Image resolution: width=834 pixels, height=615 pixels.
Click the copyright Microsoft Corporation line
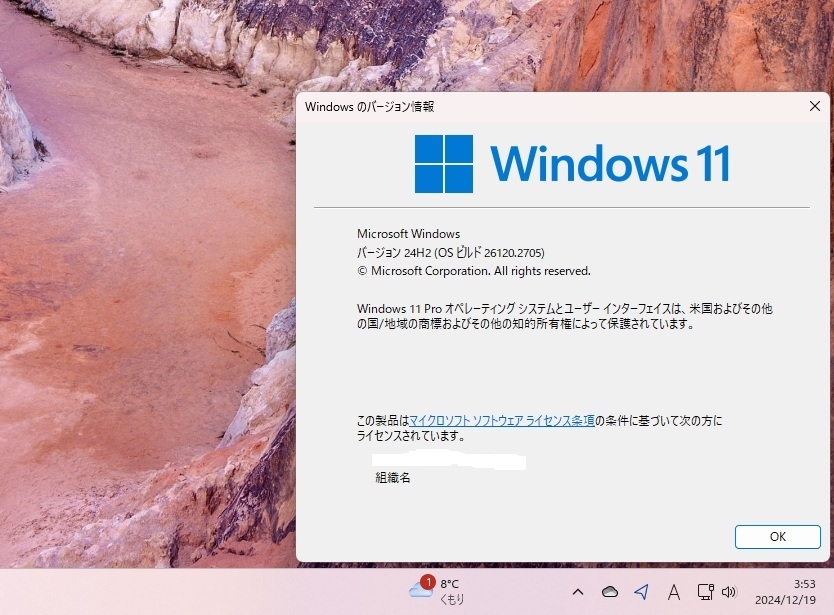(x=473, y=271)
